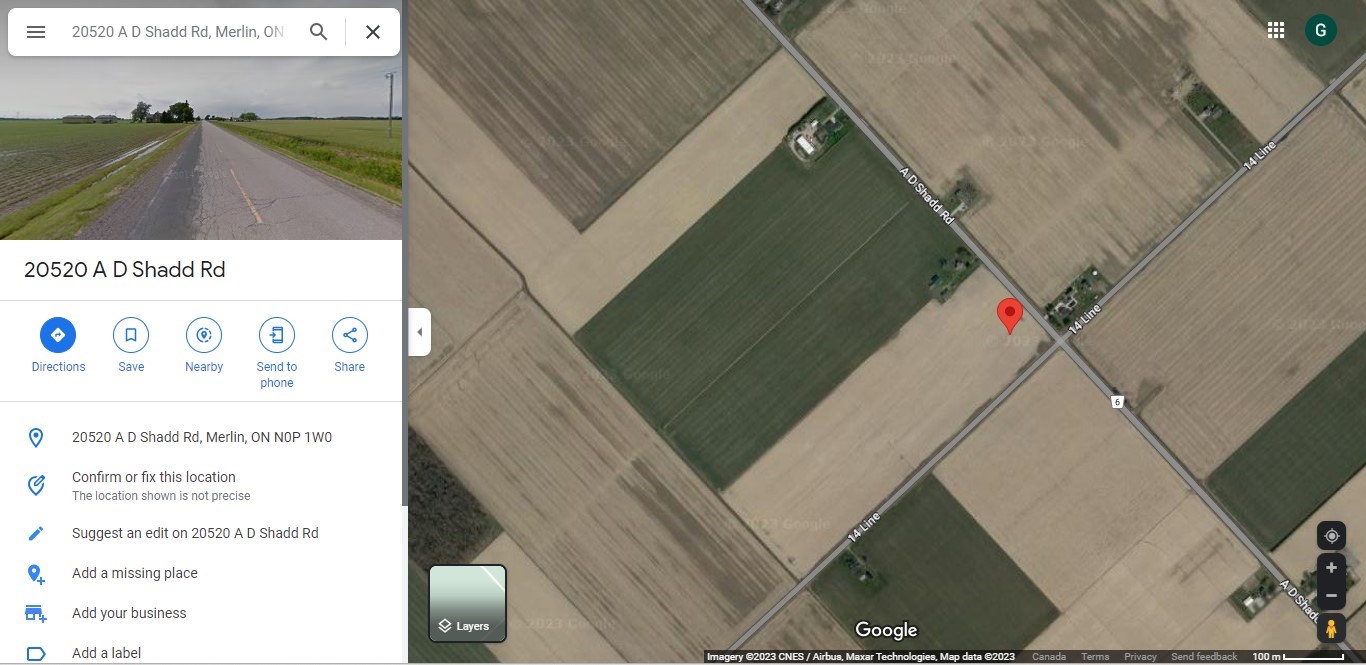The width and height of the screenshot is (1366, 665).
Task: Click the search magnifier icon
Action: (319, 32)
